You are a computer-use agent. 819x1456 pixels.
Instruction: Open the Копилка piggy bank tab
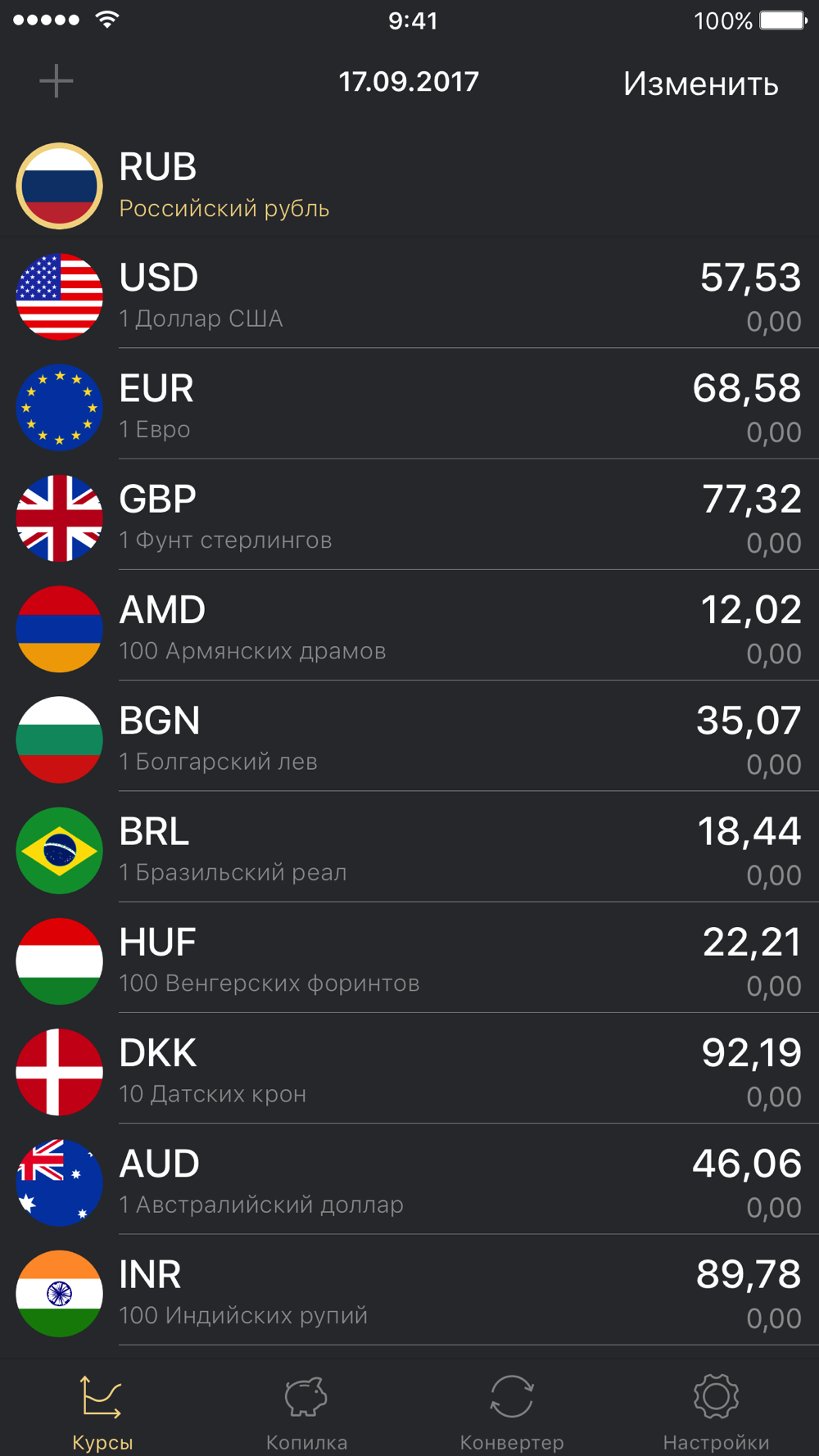click(x=306, y=1412)
